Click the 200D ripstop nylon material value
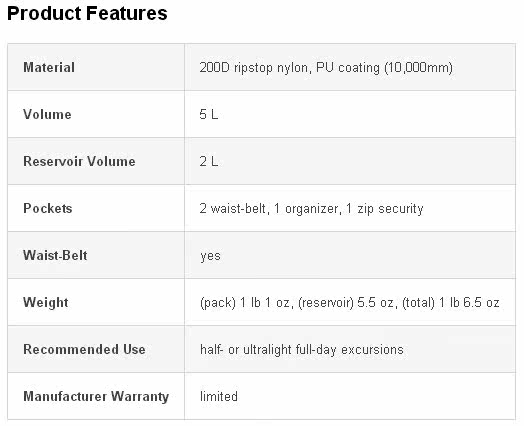This screenshot has height=426, width=524. tap(326, 67)
